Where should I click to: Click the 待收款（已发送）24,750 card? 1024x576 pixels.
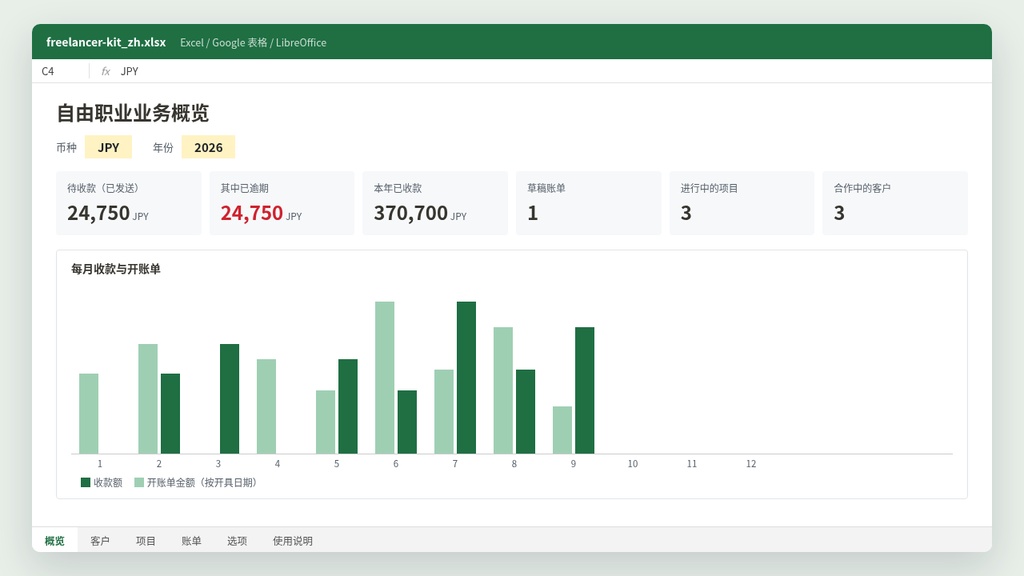pos(129,203)
